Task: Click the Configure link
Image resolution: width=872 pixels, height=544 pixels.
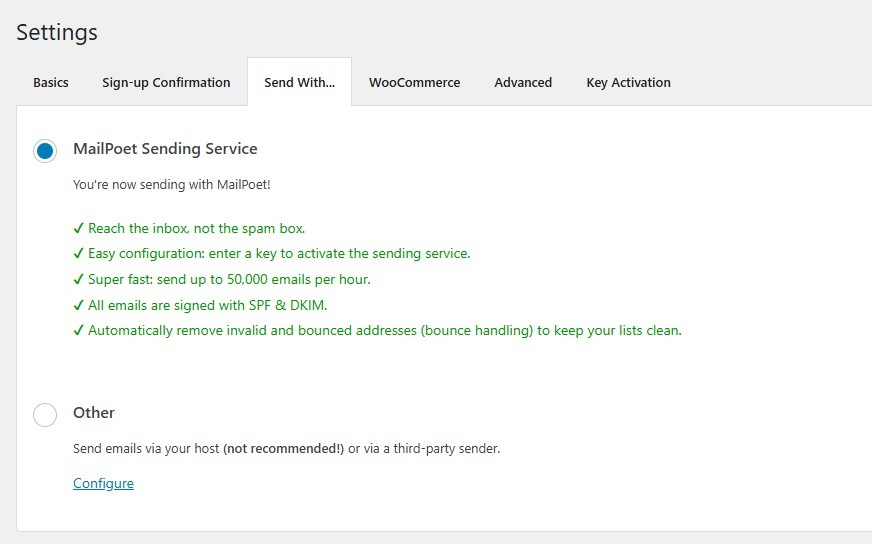Action: 103,484
